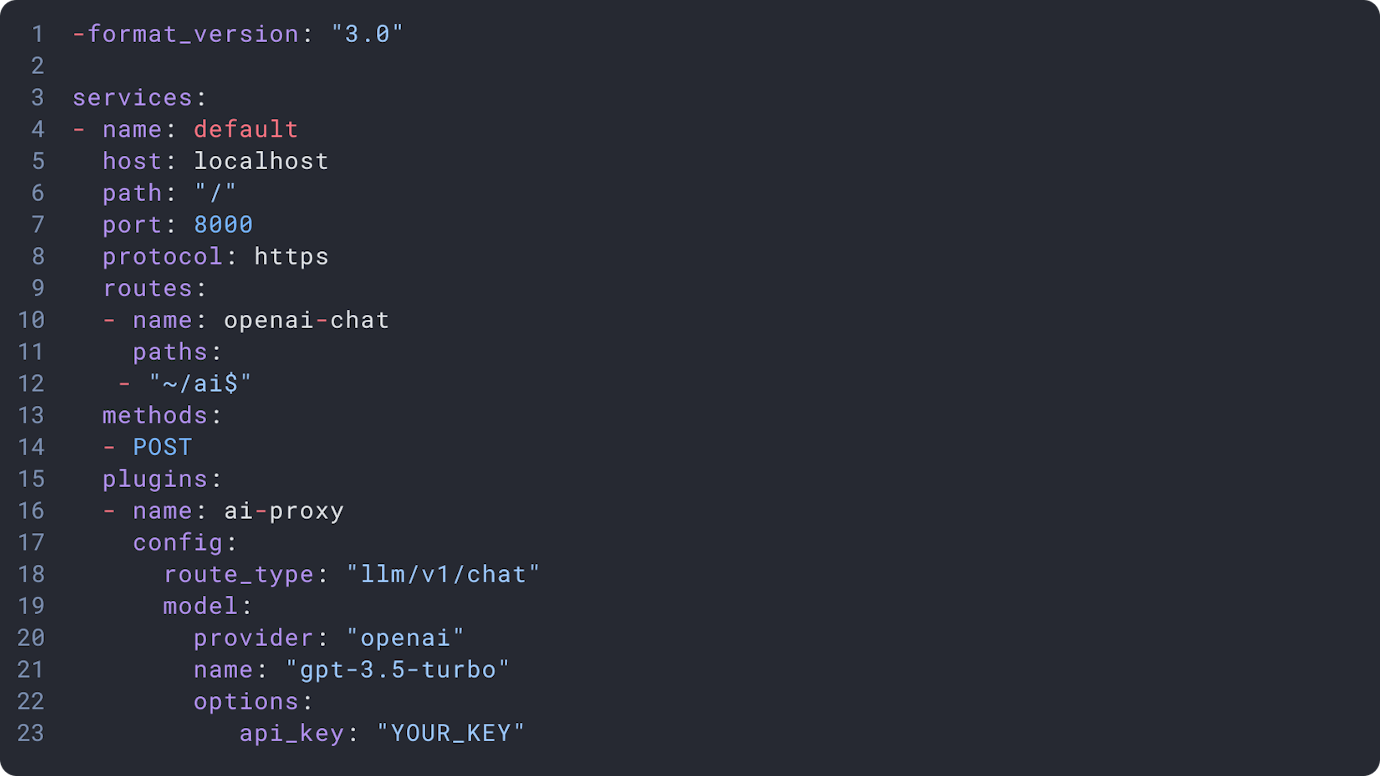Click the "llm/v1/chat" route type value
Screen dimensions: 1380x776
(x=443, y=575)
